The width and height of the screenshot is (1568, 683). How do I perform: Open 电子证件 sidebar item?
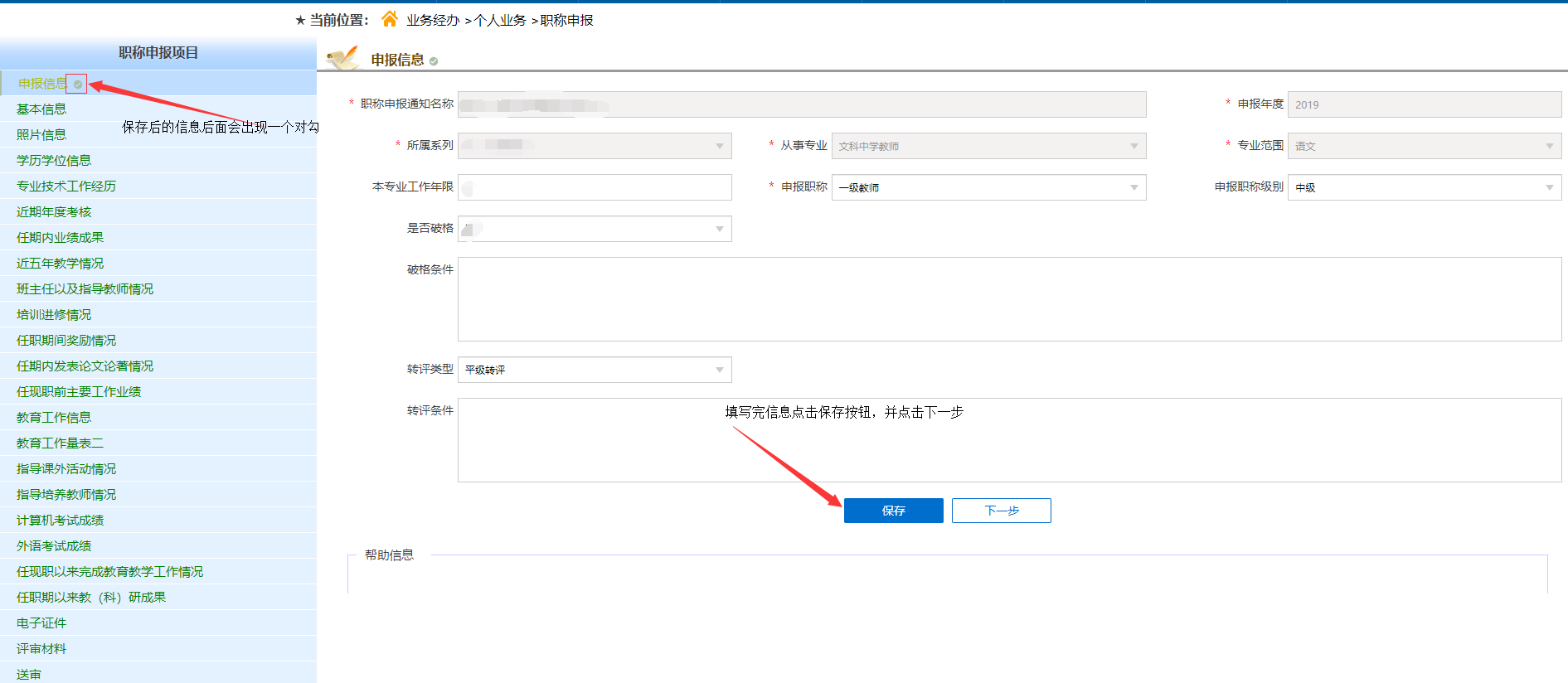tap(41, 623)
